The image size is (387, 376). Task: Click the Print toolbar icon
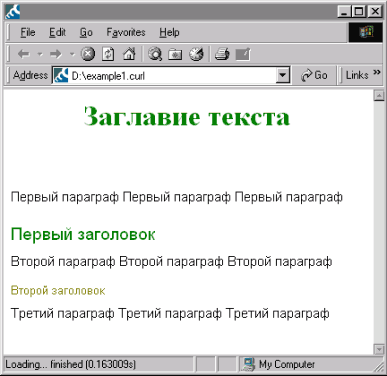click(x=222, y=54)
